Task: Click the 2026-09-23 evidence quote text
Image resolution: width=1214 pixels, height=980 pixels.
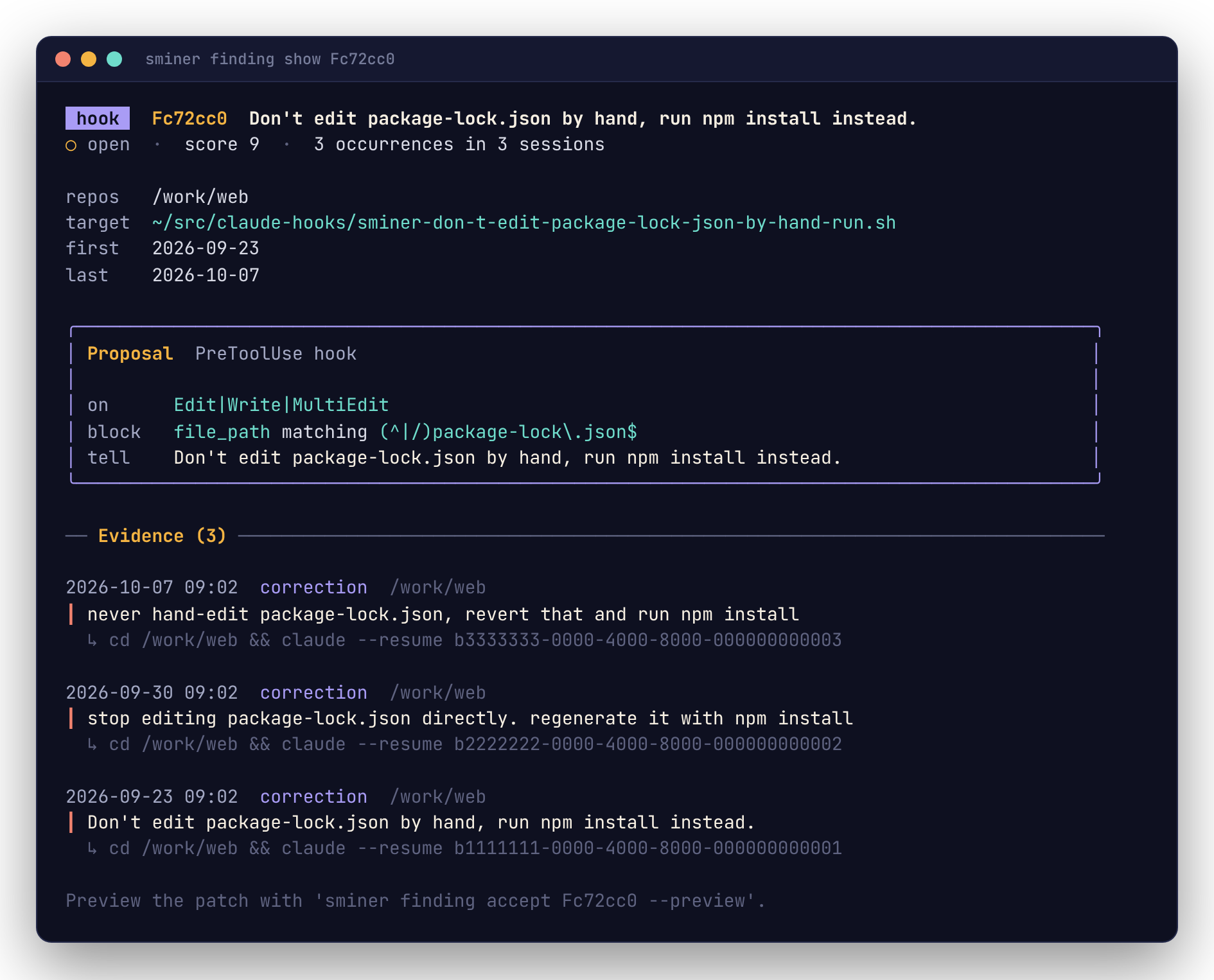Action: point(421,823)
